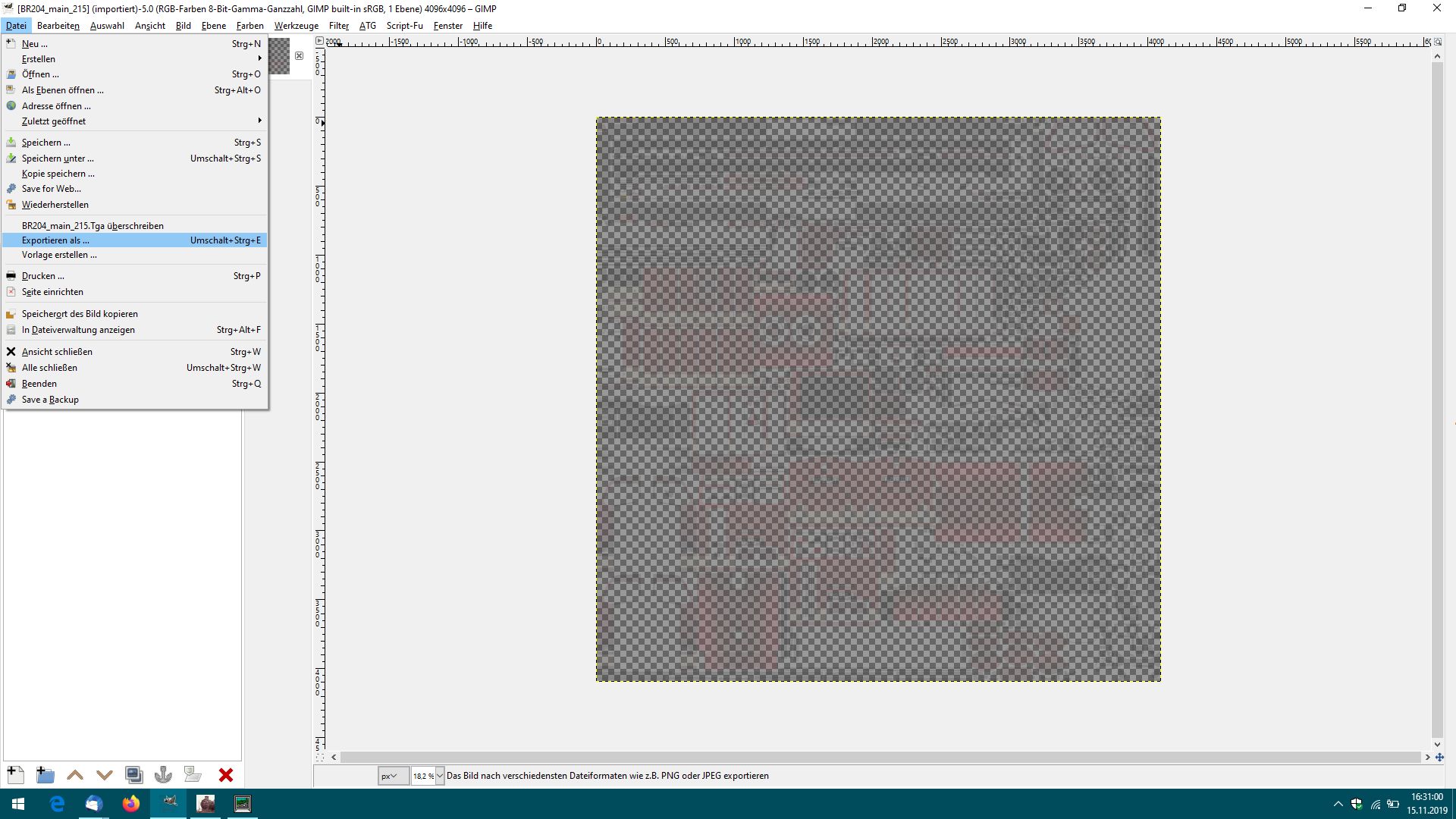Image resolution: width=1456 pixels, height=819 pixels.
Task: Click the horizontal canvas scrollbar
Action: 880,757
